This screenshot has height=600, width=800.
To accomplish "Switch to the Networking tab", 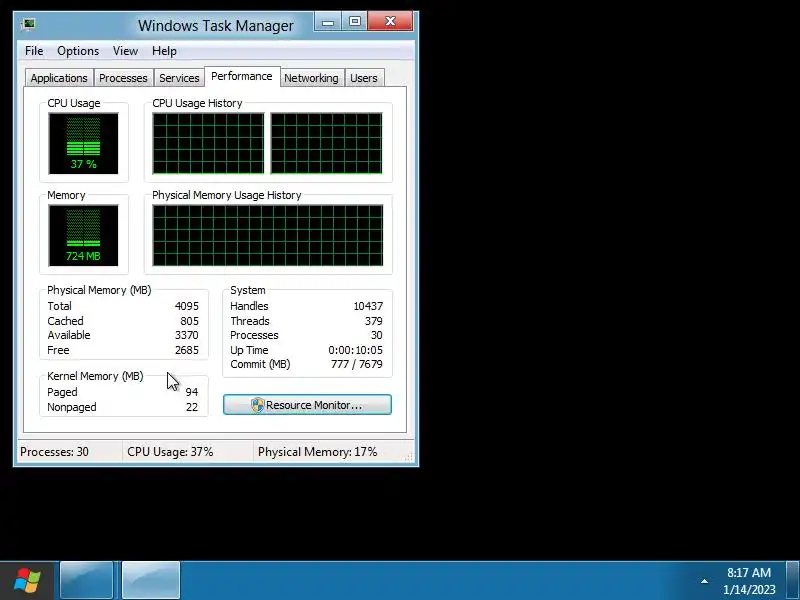I will click(x=311, y=78).
